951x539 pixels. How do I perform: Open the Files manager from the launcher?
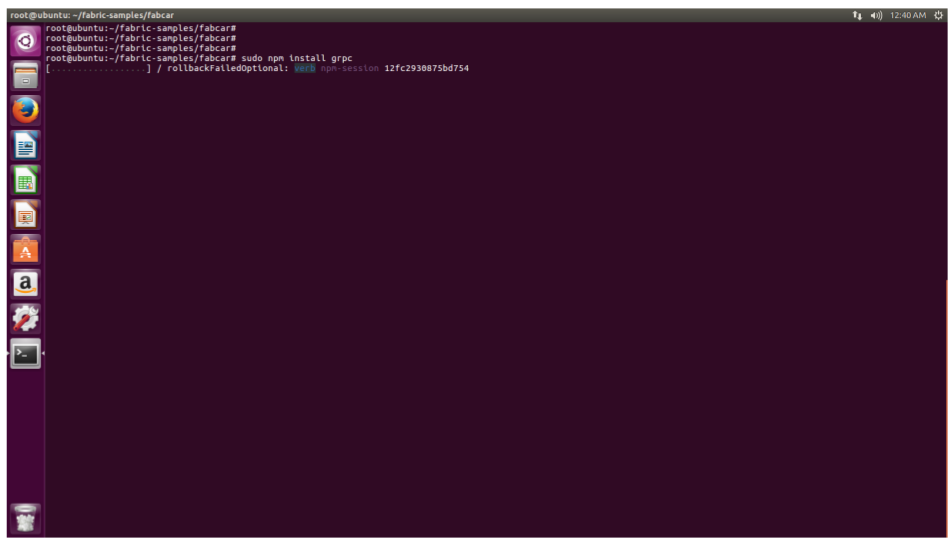(x=25, y=76)
